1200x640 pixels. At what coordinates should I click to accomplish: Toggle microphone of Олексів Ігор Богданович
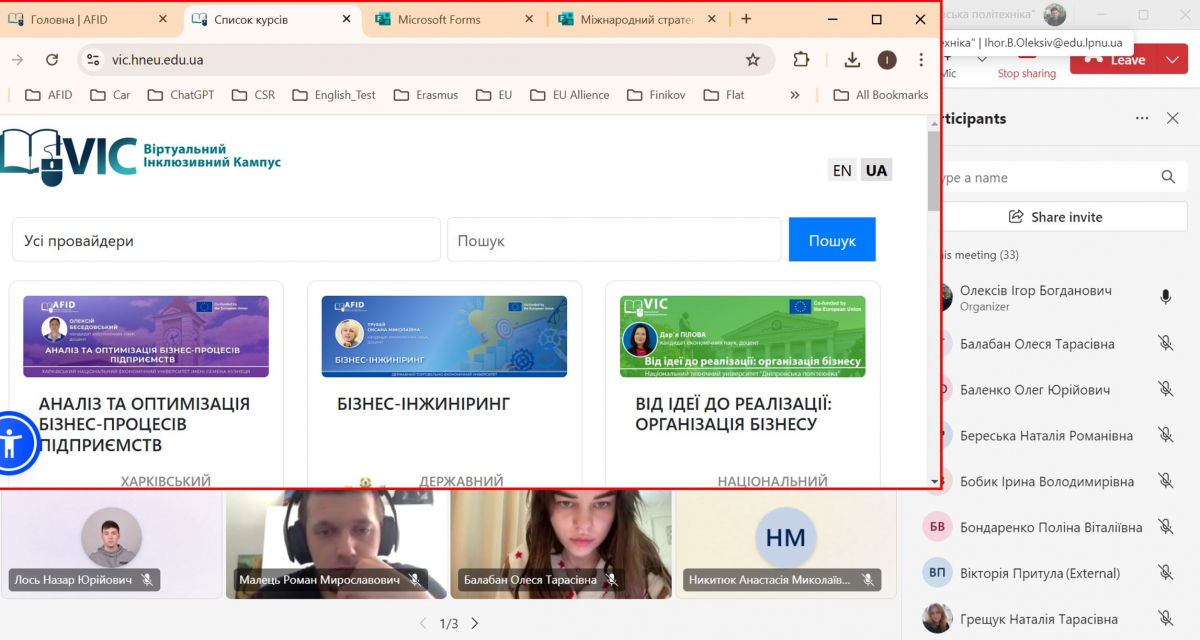click(x=1164, y=293)
